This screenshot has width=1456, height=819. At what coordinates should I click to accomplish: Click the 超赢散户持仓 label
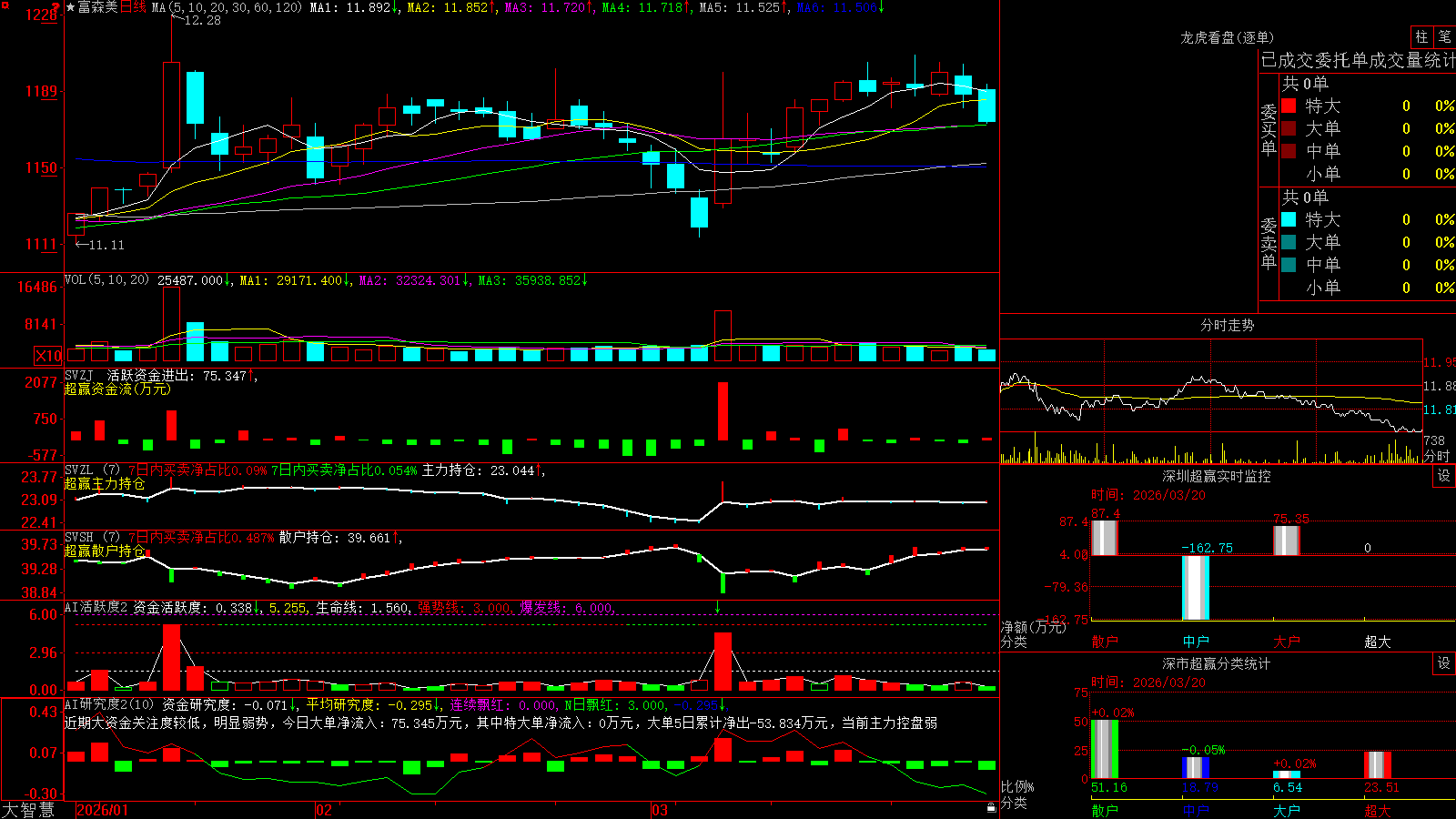[105, 551]
